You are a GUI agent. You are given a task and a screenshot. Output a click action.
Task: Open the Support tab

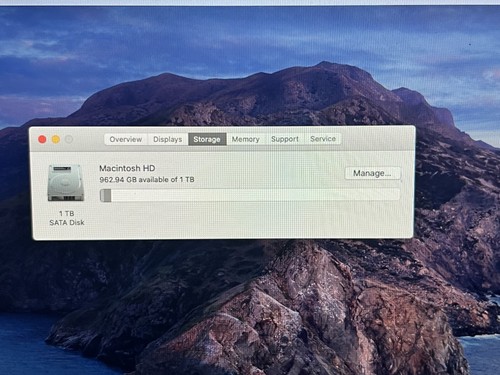(285, 139)
